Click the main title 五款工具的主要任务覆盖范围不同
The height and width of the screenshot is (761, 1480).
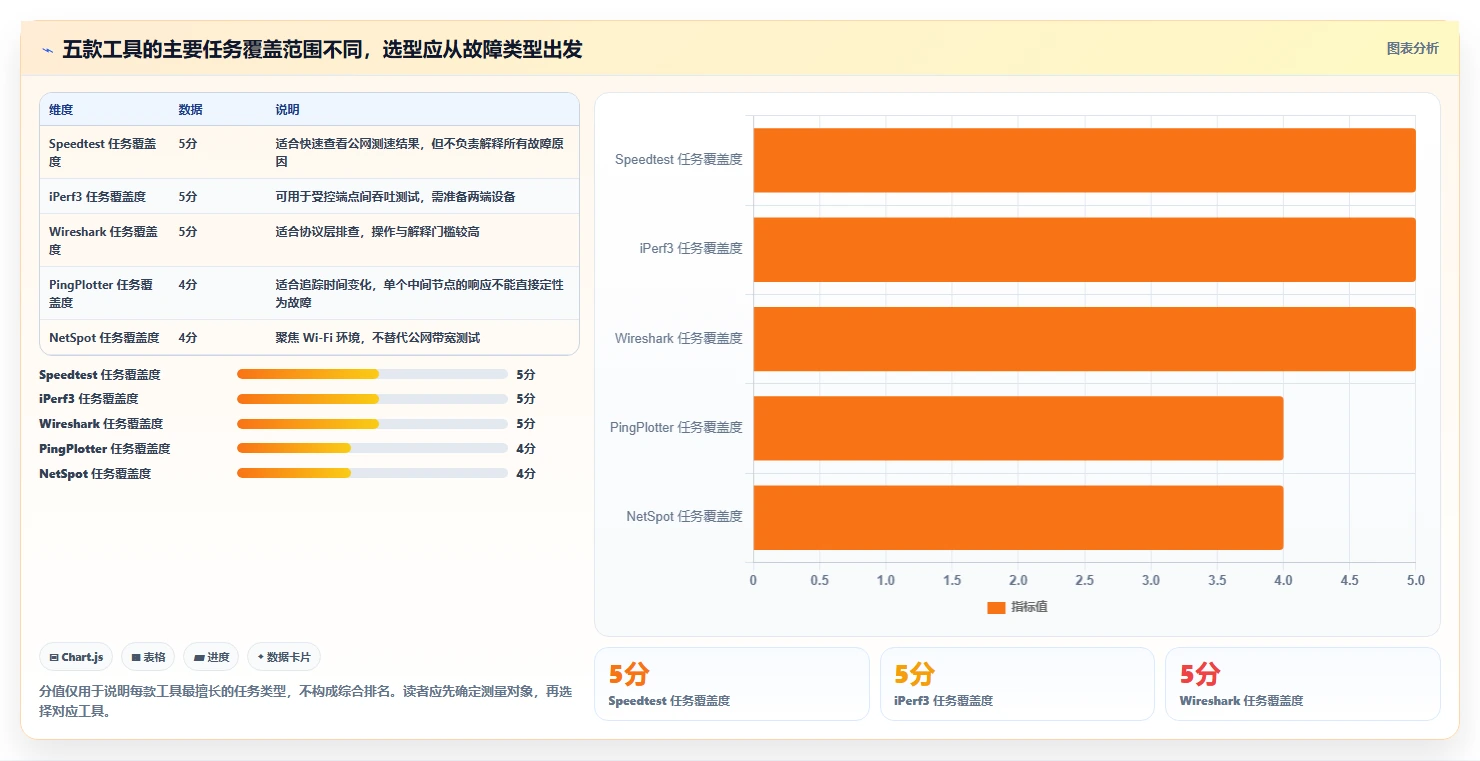pos(322,49)
